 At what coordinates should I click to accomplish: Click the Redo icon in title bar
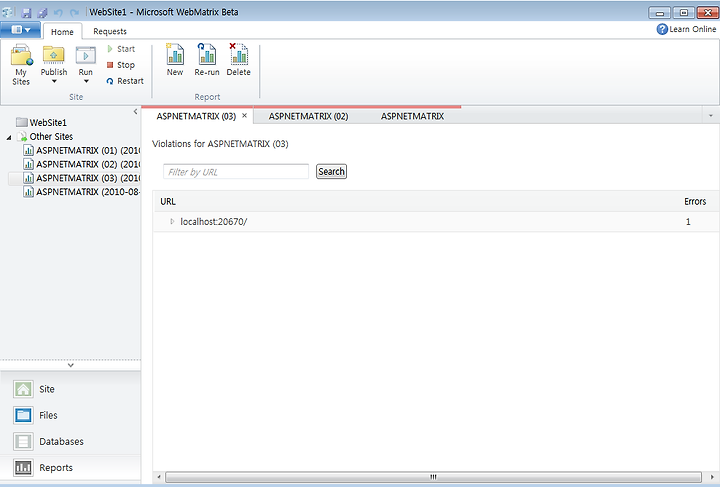[x=74, y=12]
